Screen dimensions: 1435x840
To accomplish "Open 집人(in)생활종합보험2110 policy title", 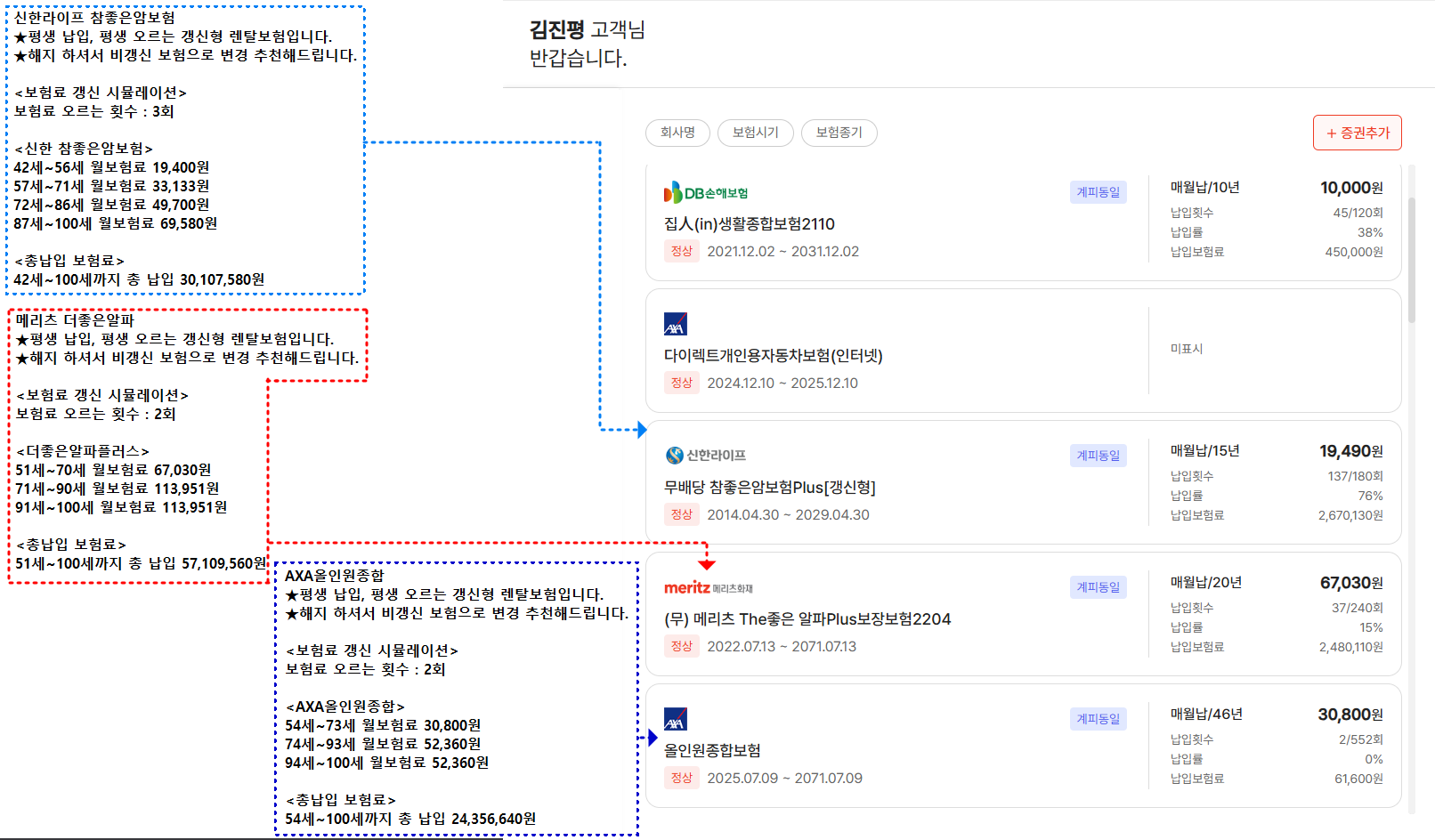I will 750,224.
